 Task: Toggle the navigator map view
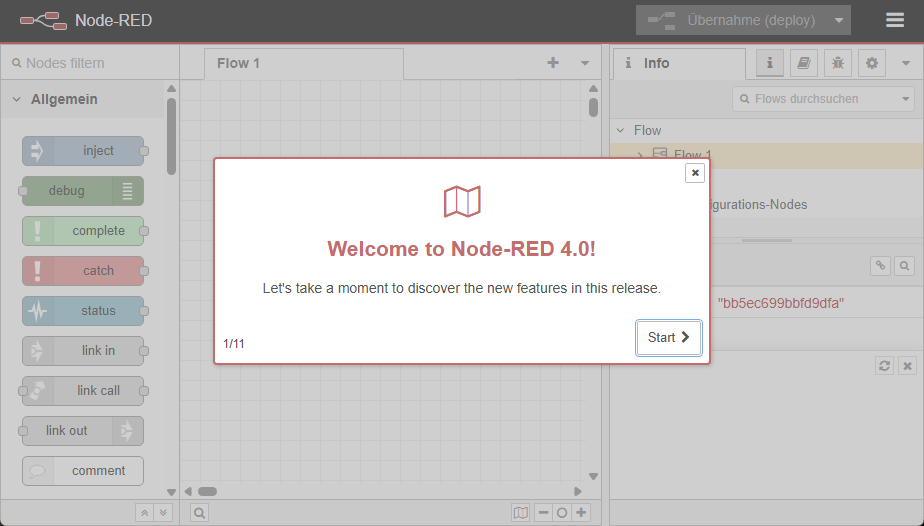[x=520, y=513]
